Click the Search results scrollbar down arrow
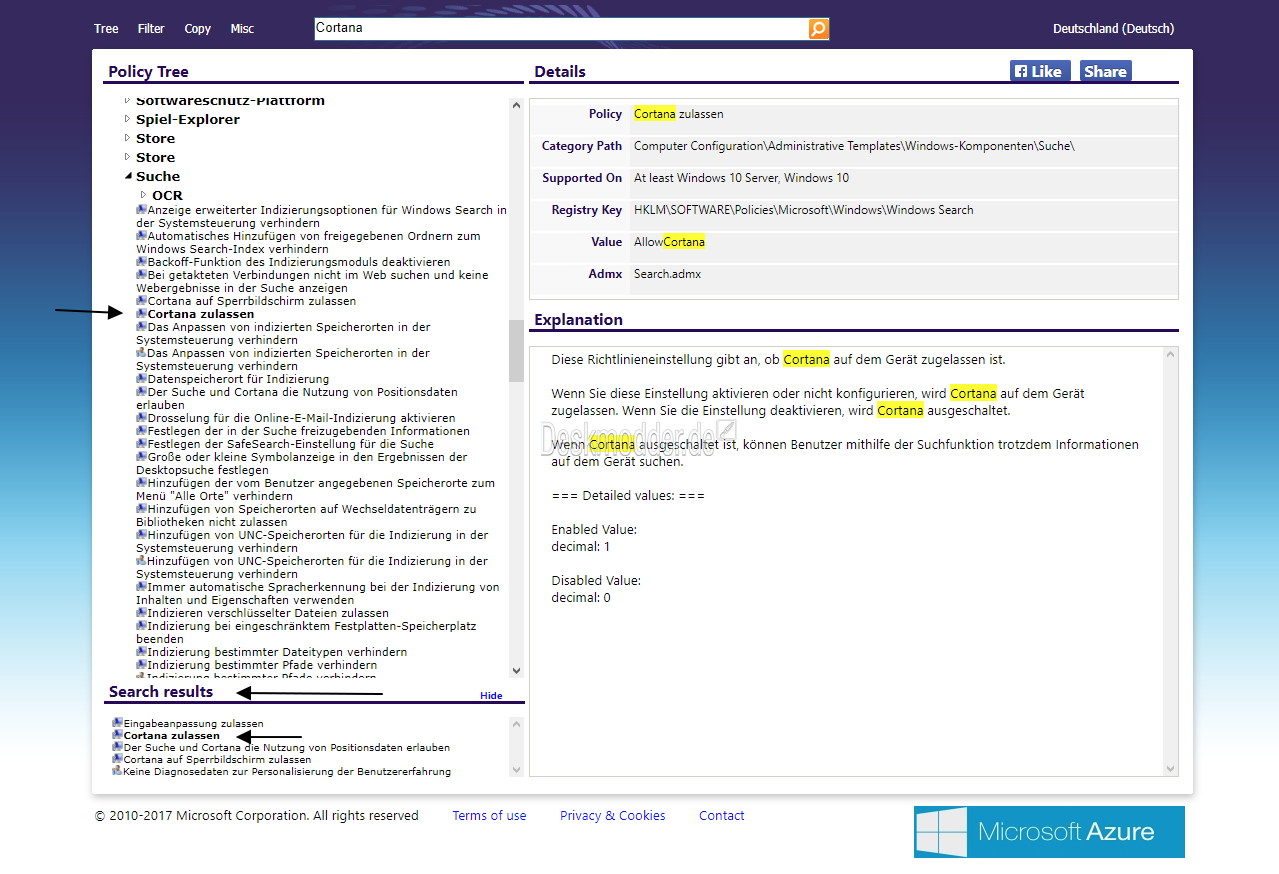This screenshot has height=874, width=1279. click(516, 770)
